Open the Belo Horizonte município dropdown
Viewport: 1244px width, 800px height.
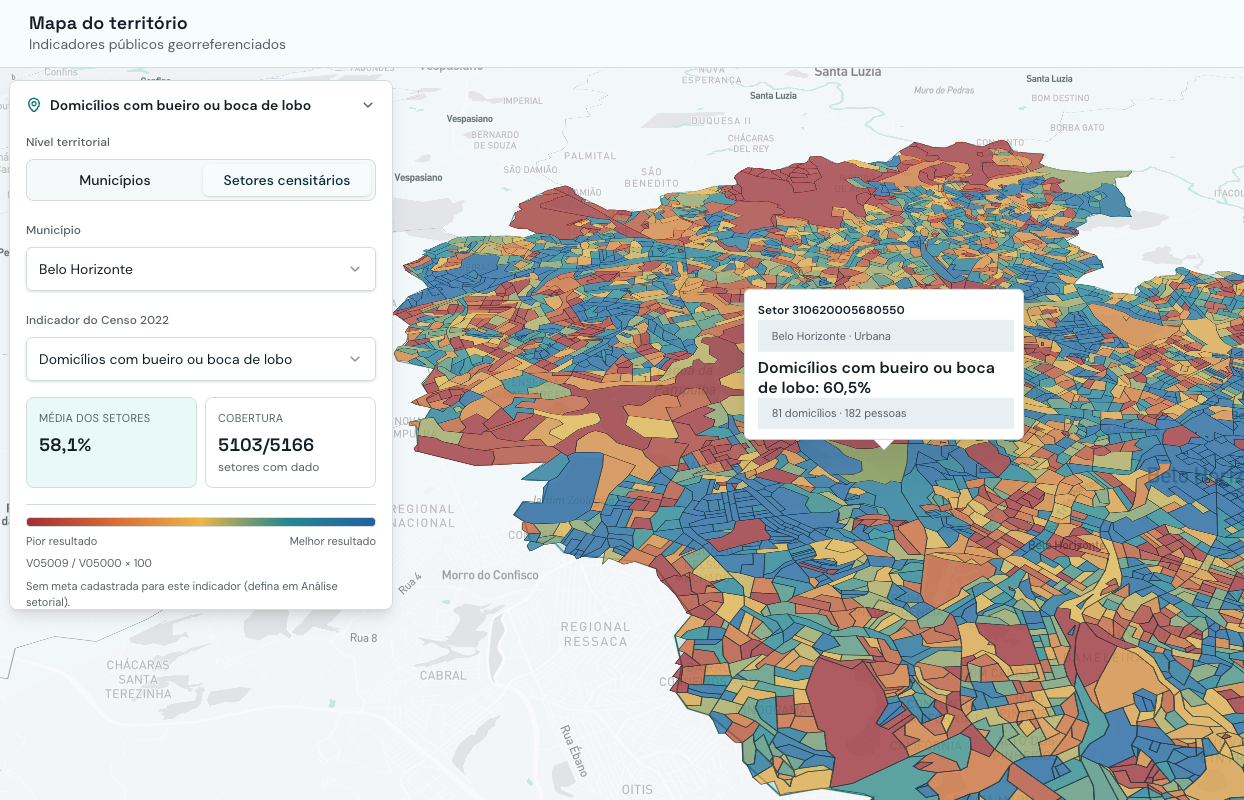pyautogui.click(x=201, y=269)
